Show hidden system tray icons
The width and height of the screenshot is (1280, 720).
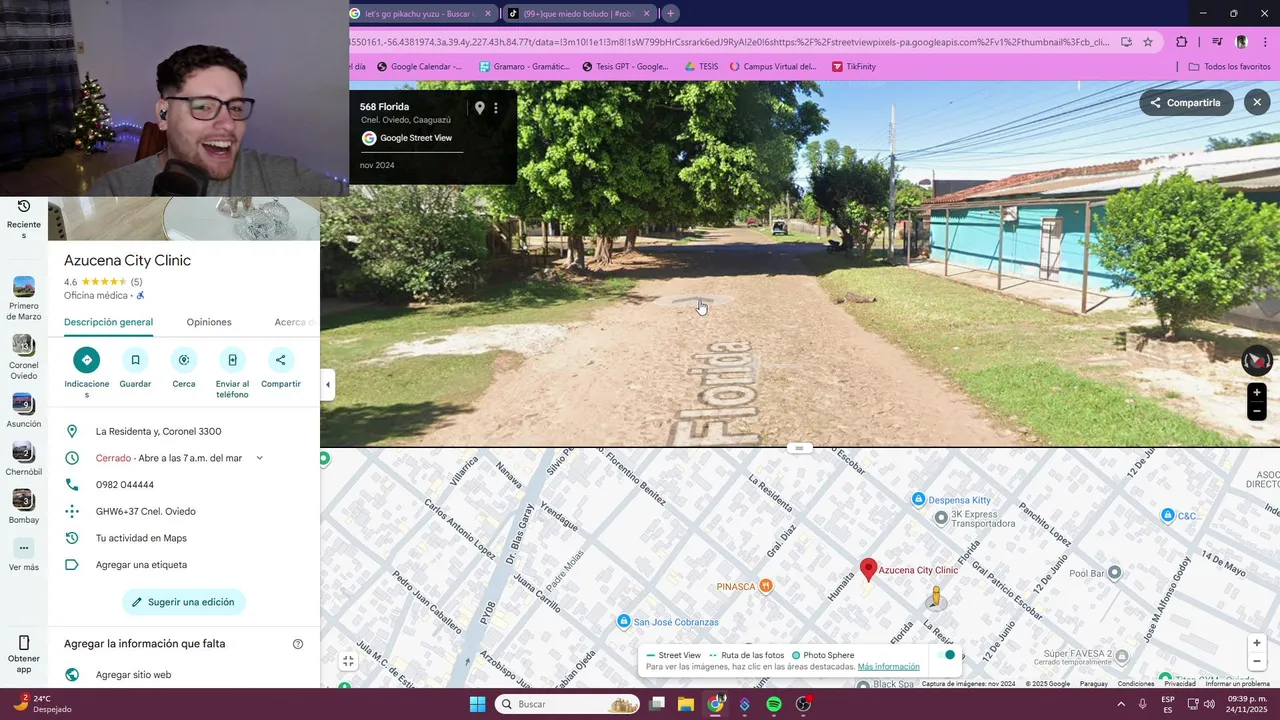click(1120, 704)
